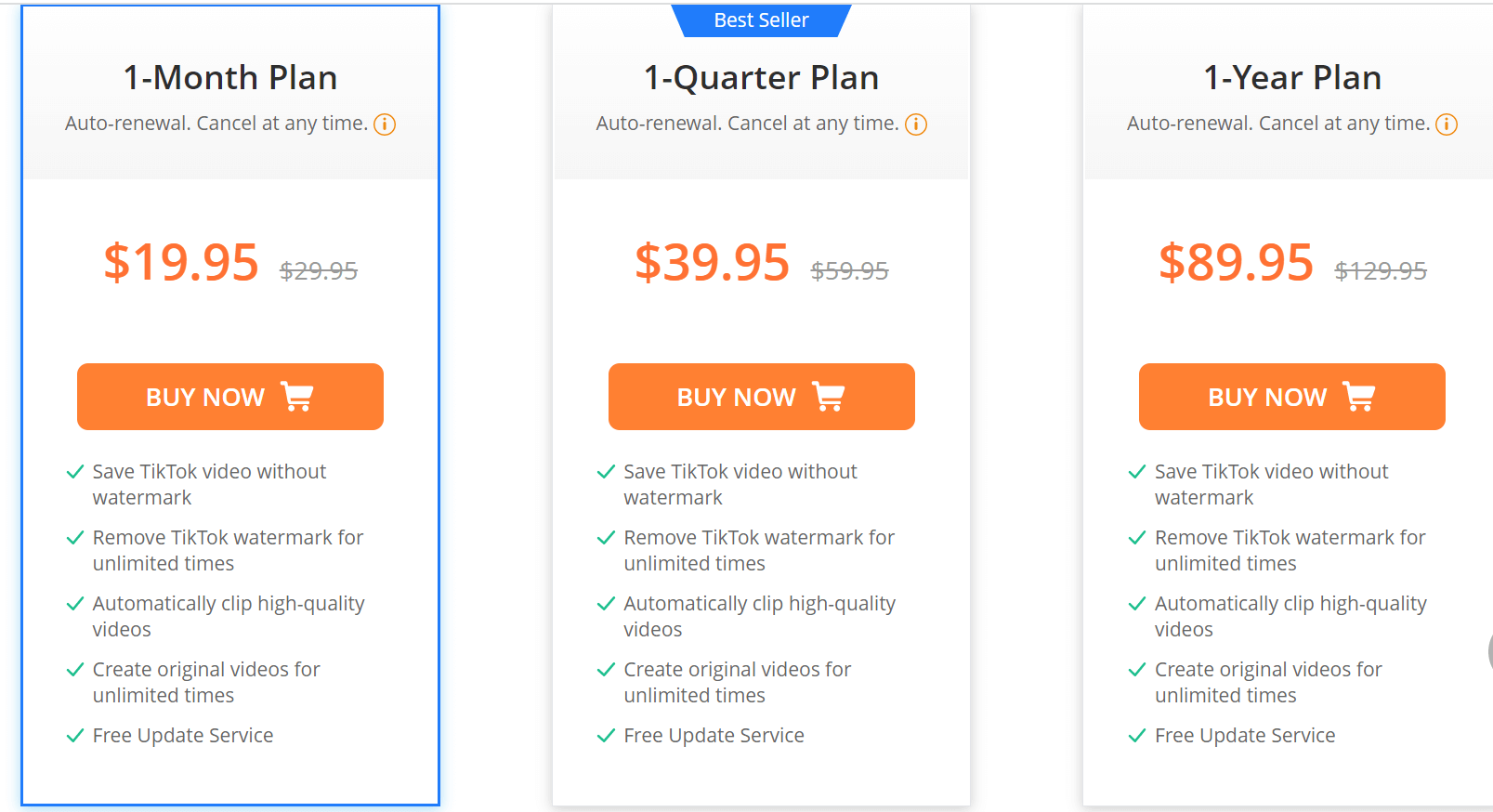The image size is (1493, 812).
Task: Select the Best Seller badge
Action: [762, 20]
